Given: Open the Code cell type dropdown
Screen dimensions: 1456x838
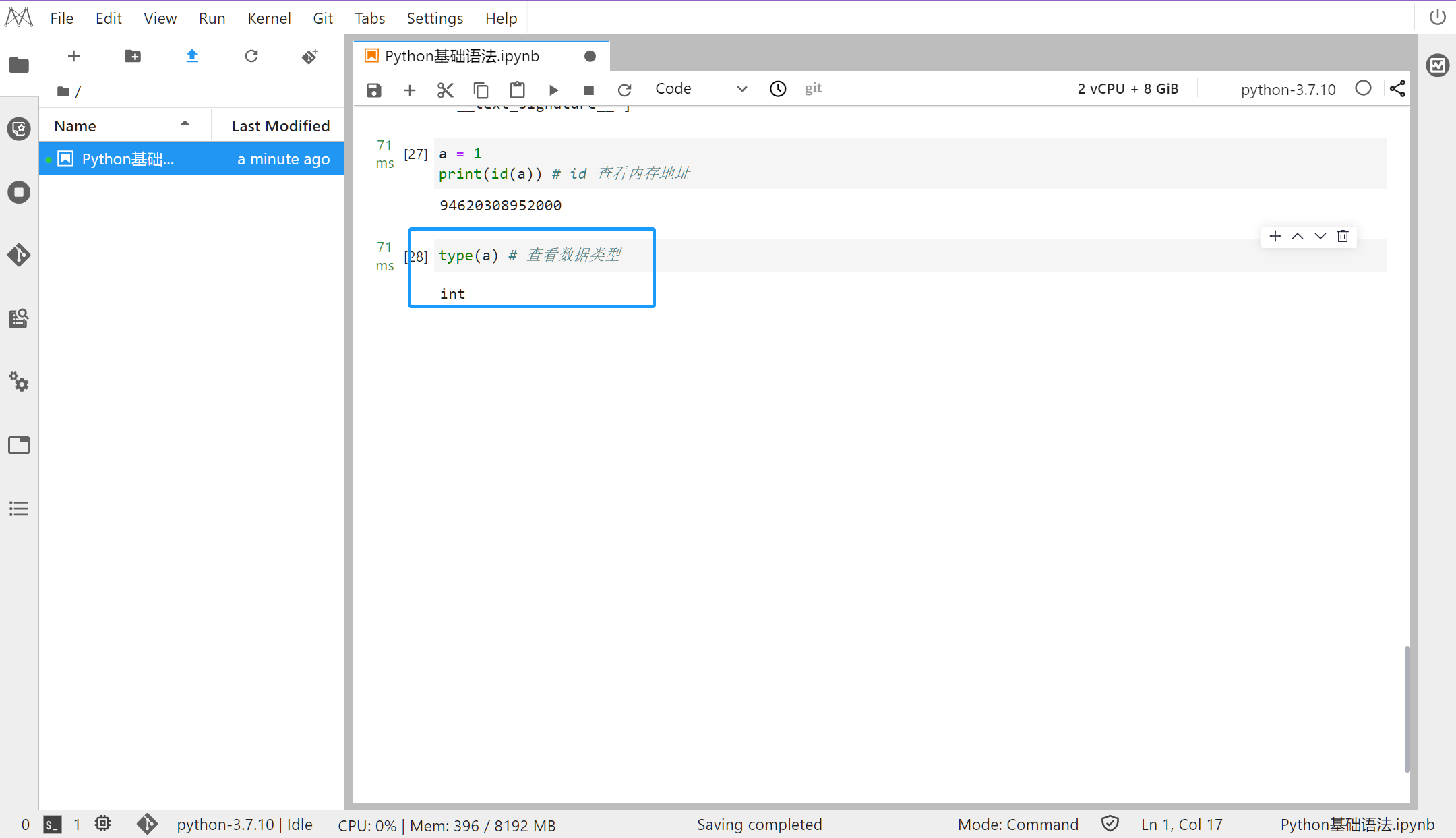Looking at the screenshot, I should [x=701, y=89].
